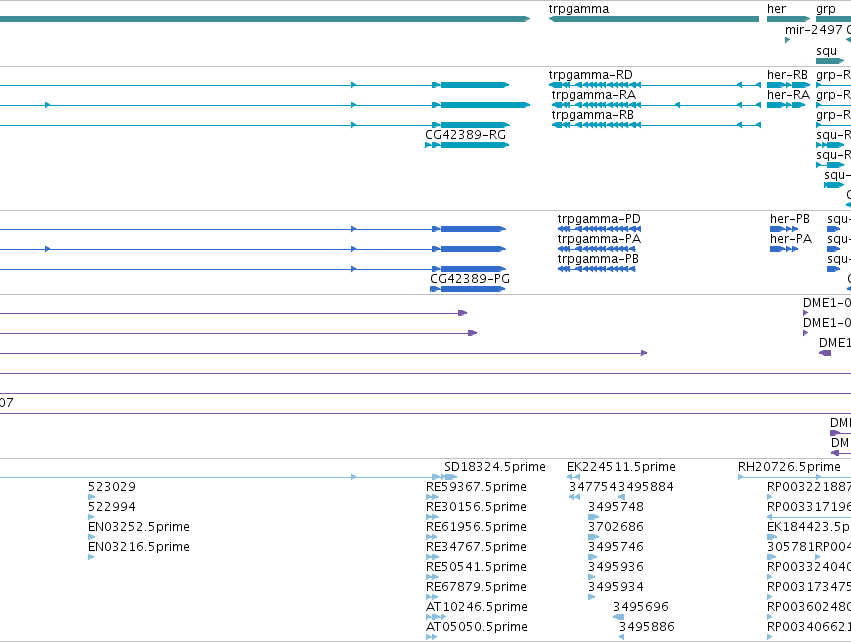Click the 523029 feature label

click(112, 487)
